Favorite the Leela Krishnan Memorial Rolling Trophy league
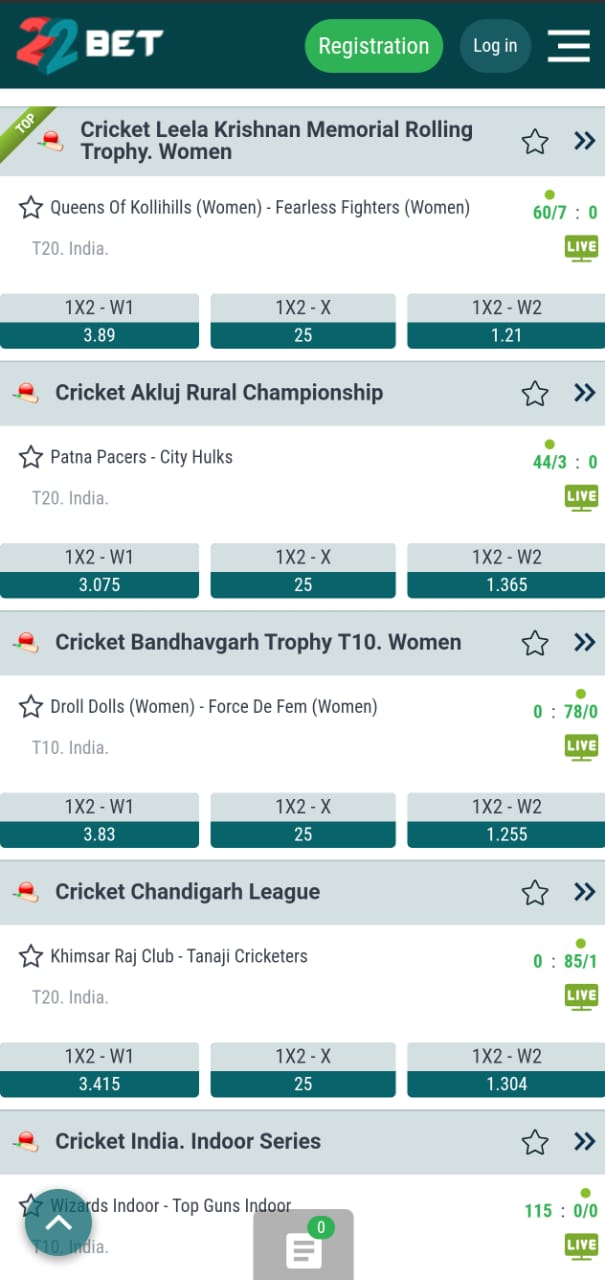The height and width of the screenshot is (1280, 605). [535, 142]
